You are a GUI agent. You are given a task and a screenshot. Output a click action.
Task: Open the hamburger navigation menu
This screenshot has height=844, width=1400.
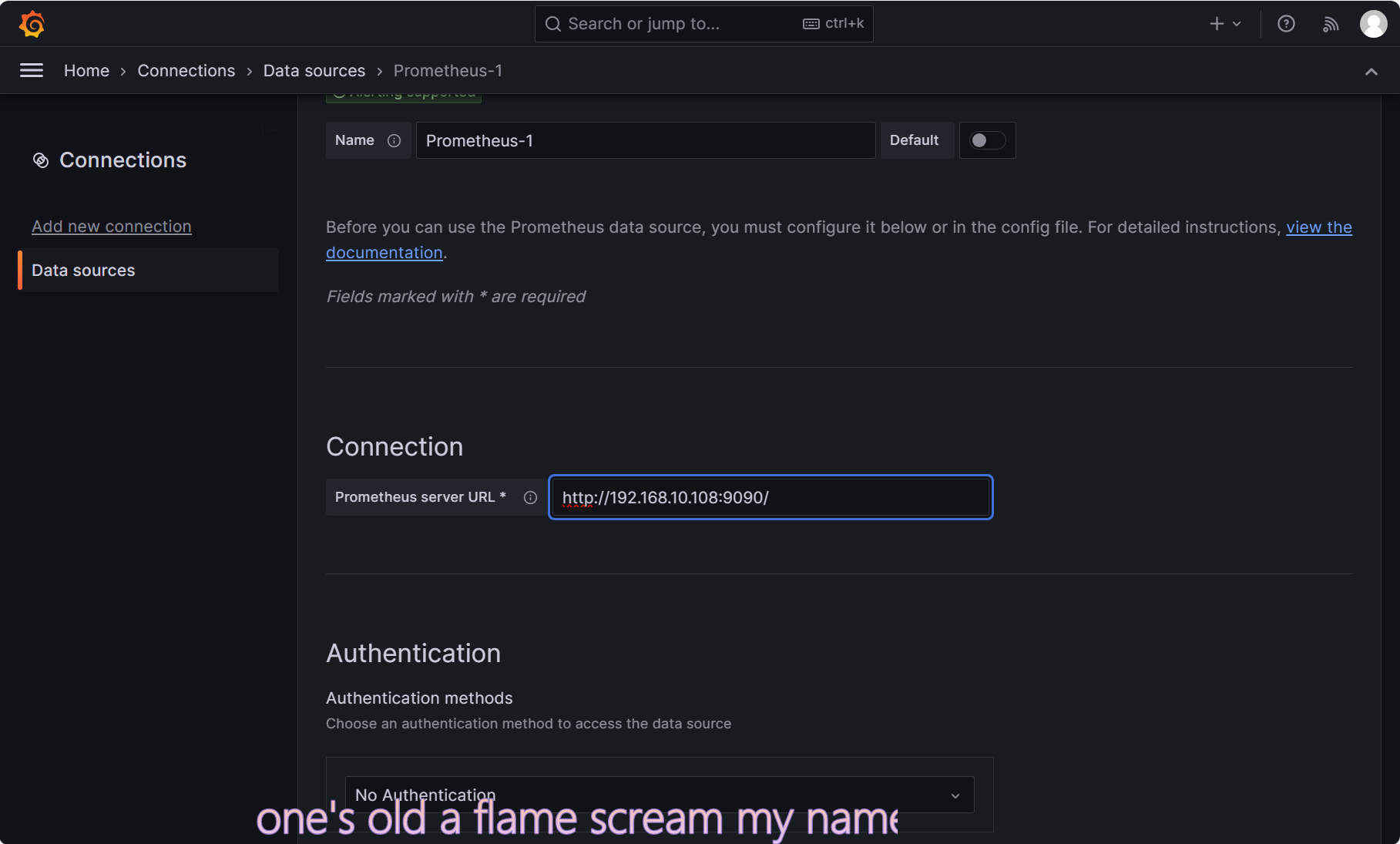[x=32, y=70]
